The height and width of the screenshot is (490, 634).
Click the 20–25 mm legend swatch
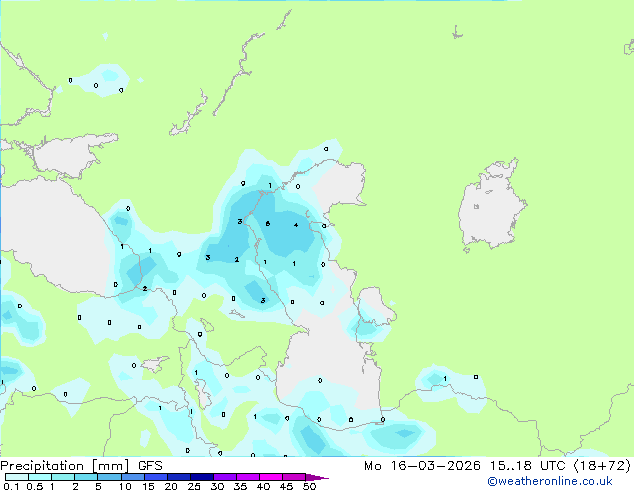(179, 477)
